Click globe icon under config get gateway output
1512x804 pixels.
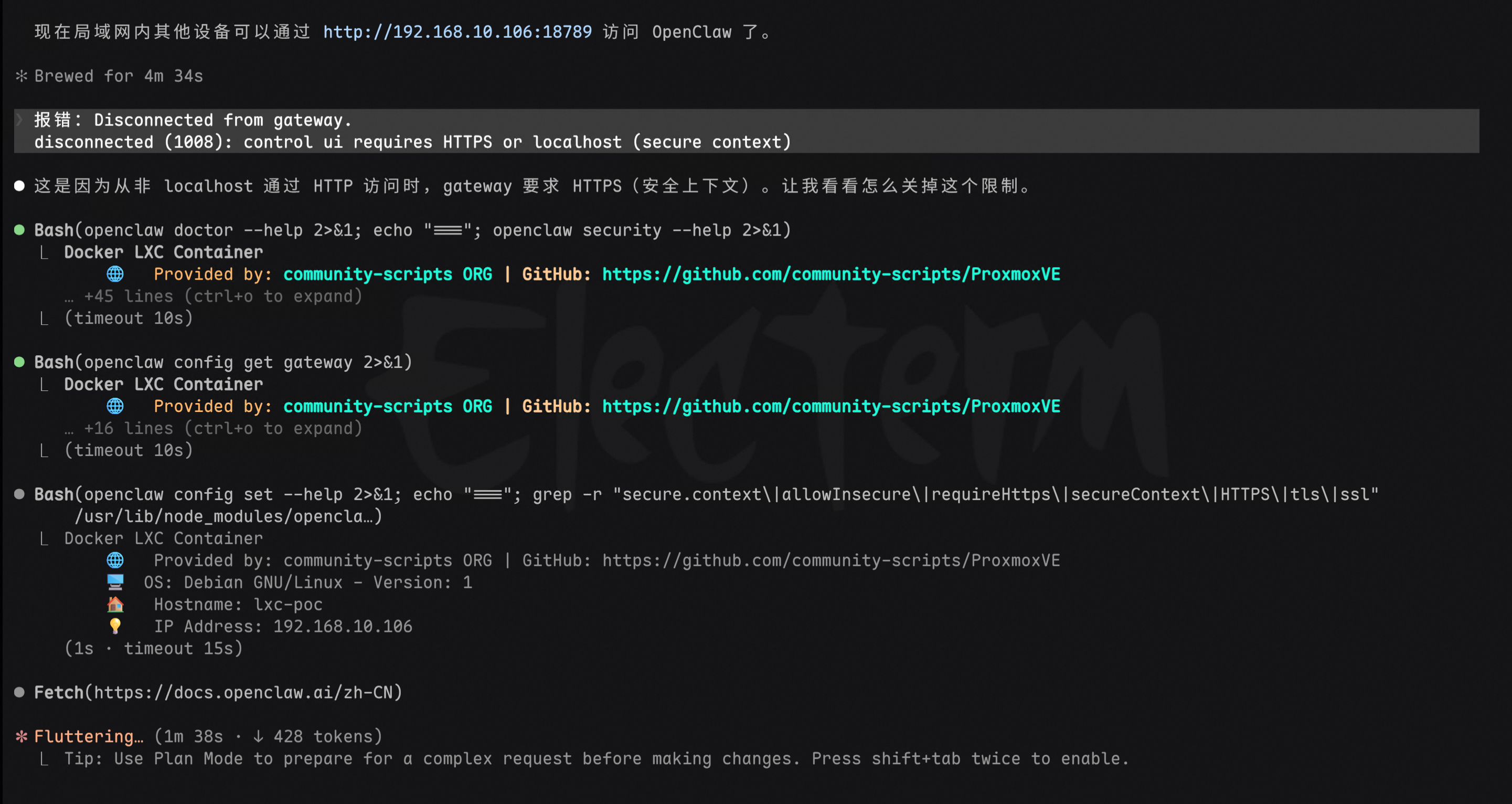(x=115, y=406)
